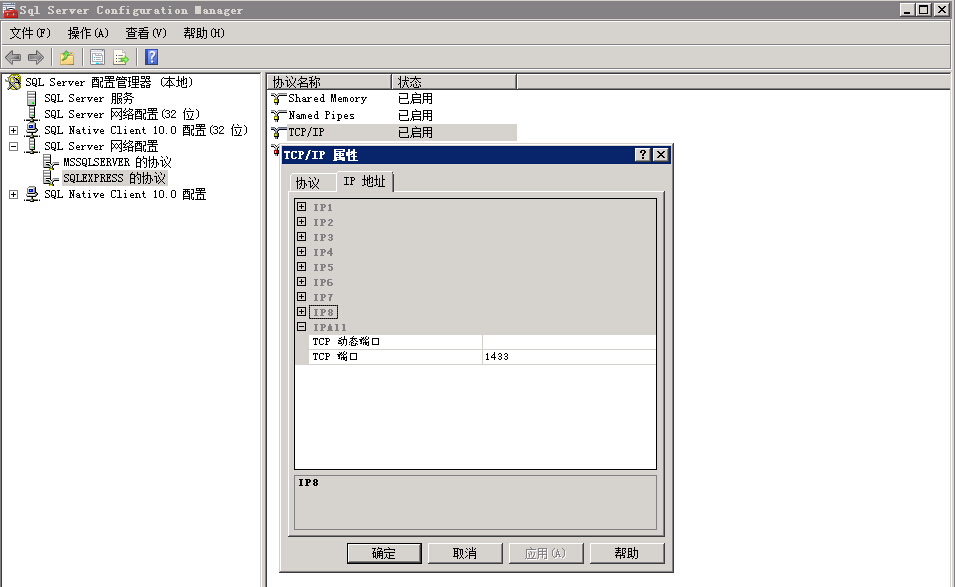Expand the IP3 node
The width and height of the screenshot is (955, 587).
pos(301,236)
